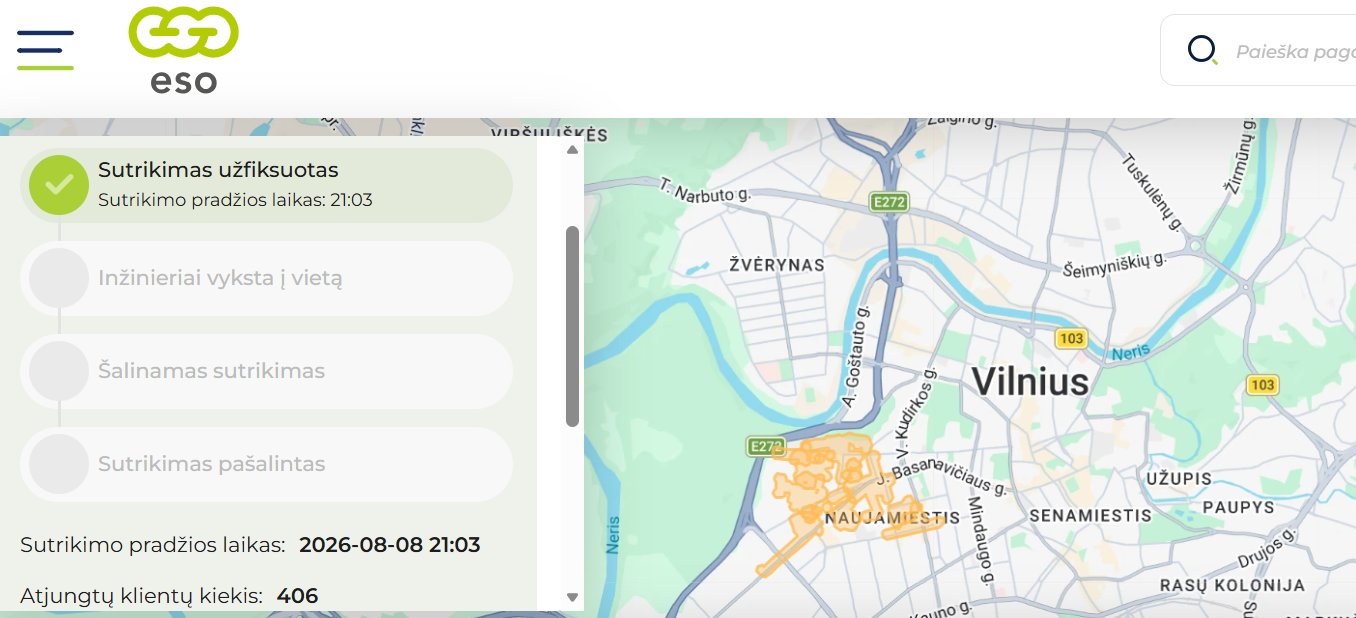Click the panel scrollbar up arrow
Image resolution: width=1356 pixels, height=618 pixels.
[573, 150]
